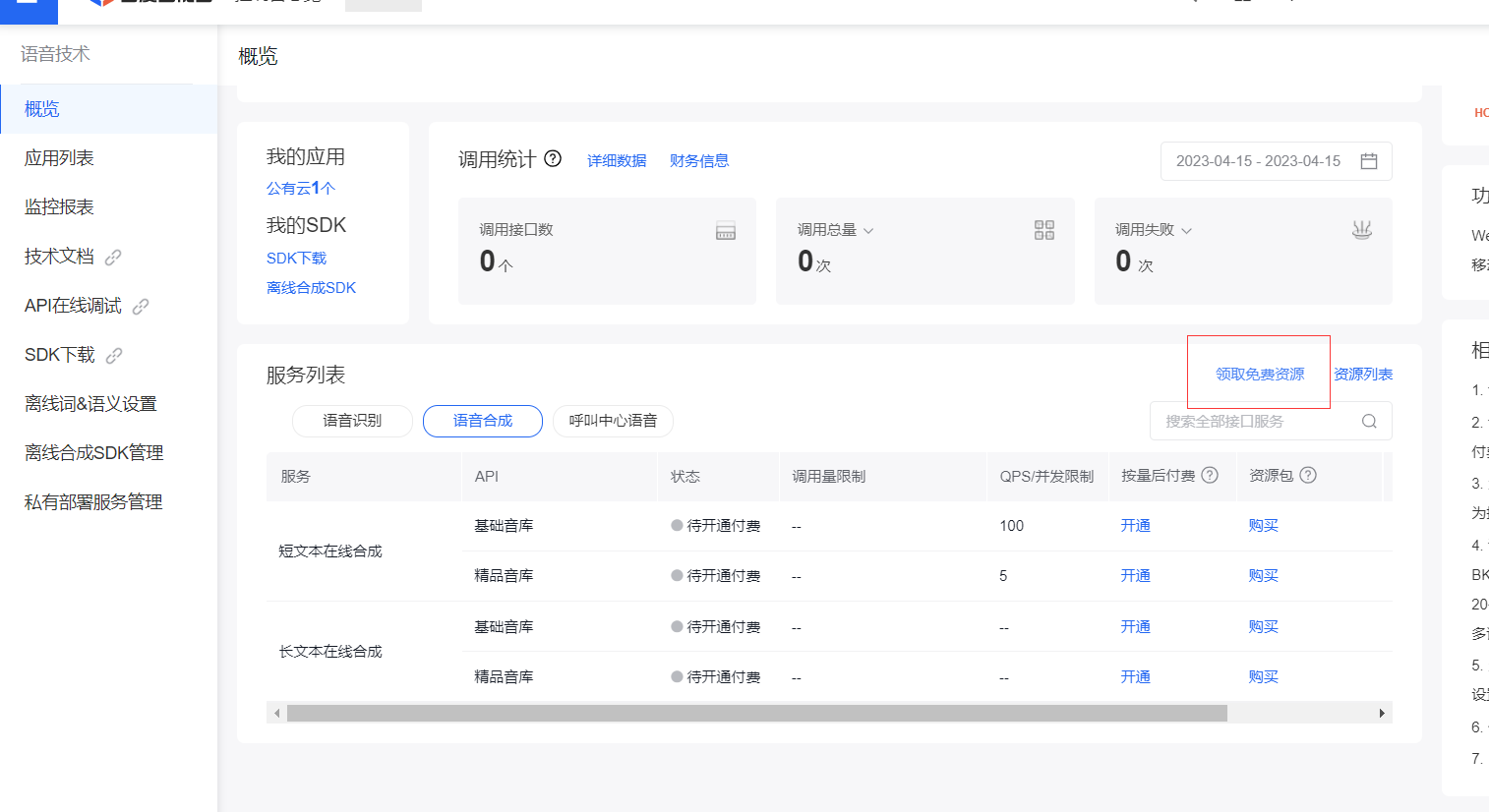
Task: Click 开通 for 长文本 精品音库
Action: pyautogui.click(x=1135, y=677)
